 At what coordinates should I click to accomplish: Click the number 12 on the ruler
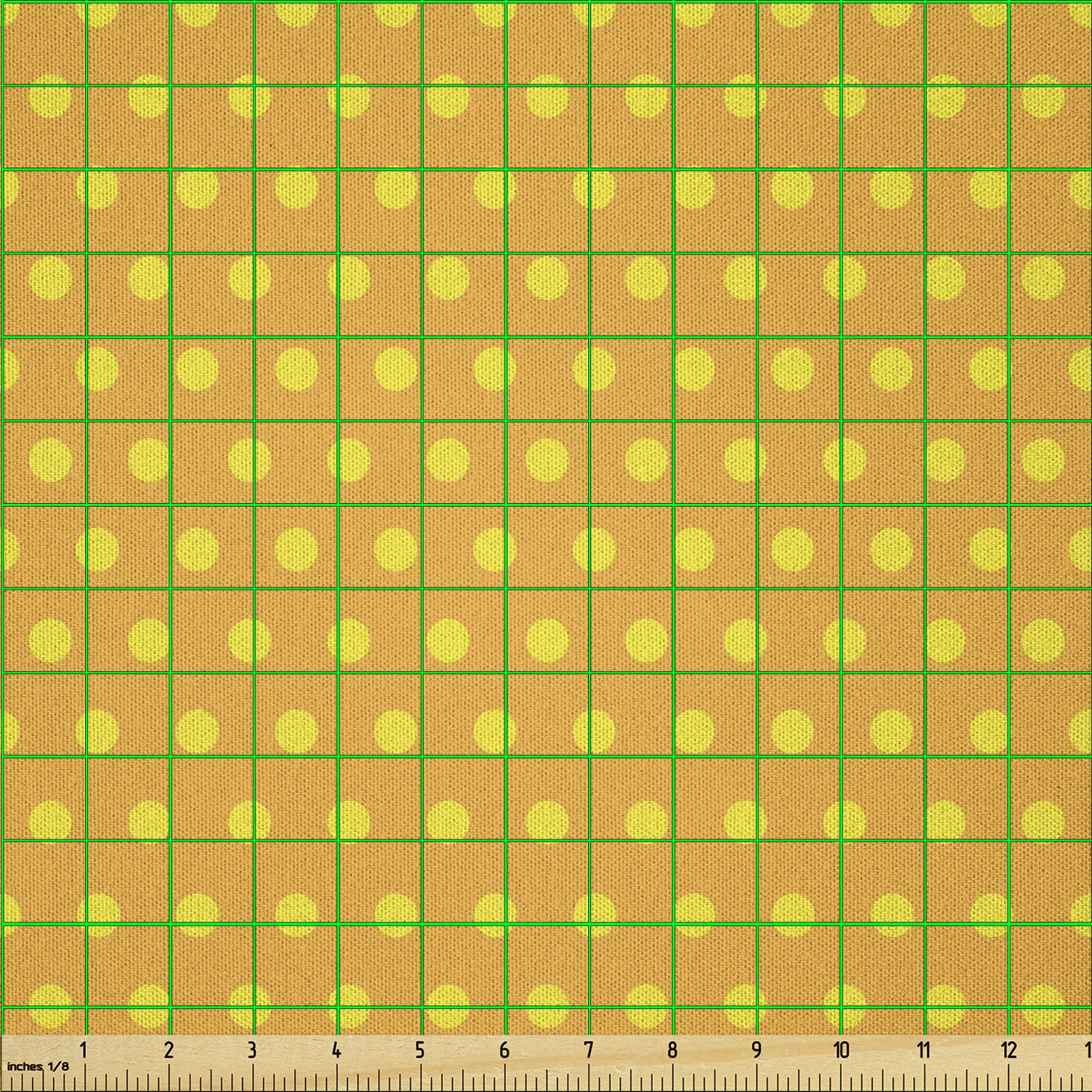point(1008,1050)
